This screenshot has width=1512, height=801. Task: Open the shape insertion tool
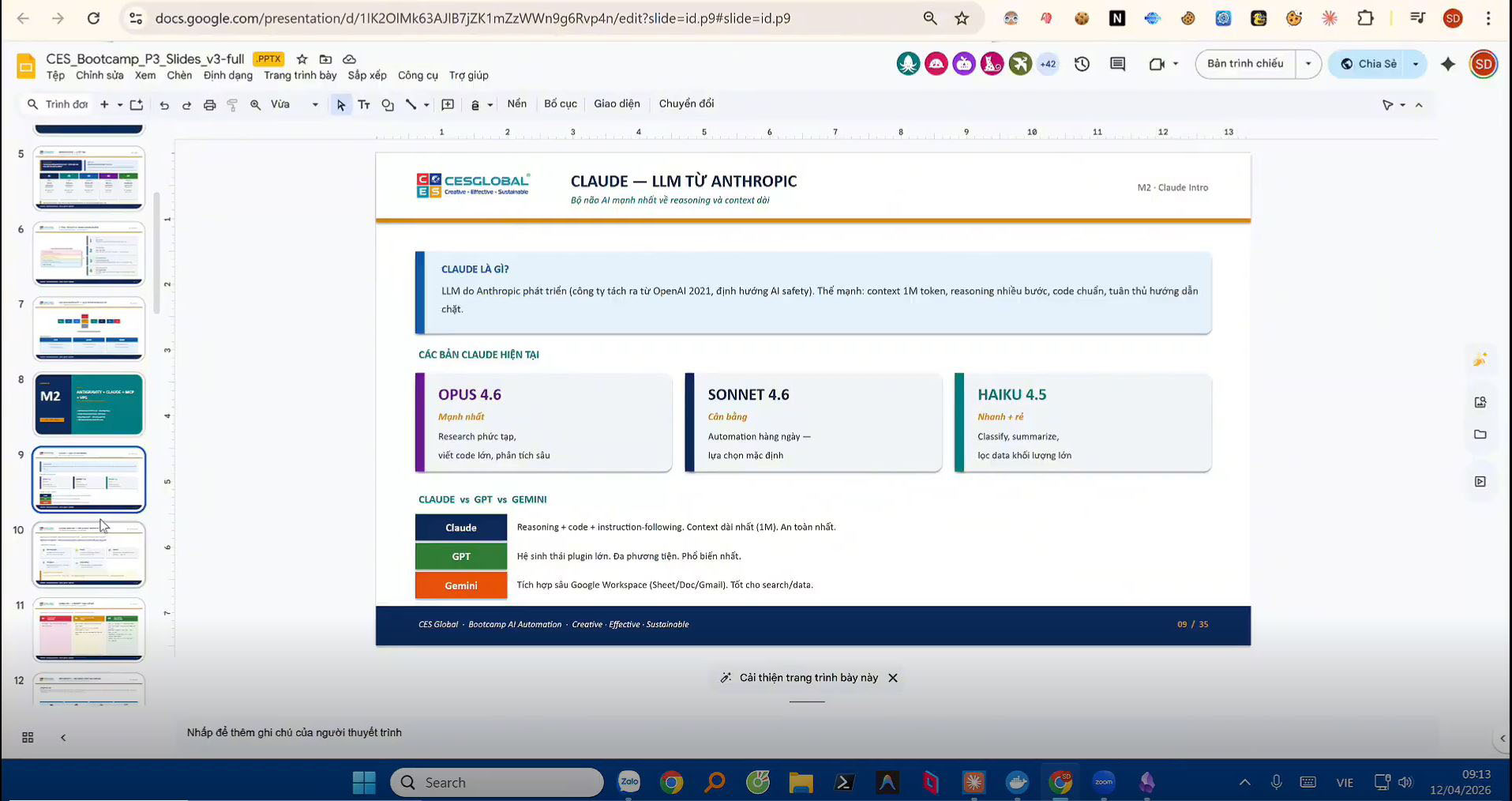click(387, 103)
